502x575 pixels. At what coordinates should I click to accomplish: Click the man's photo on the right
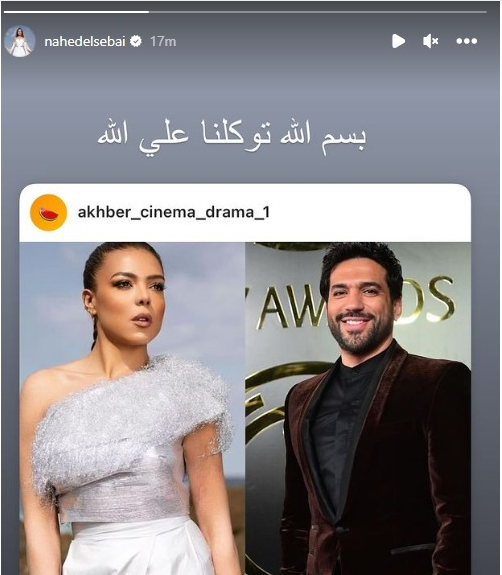tap(358, 408)
